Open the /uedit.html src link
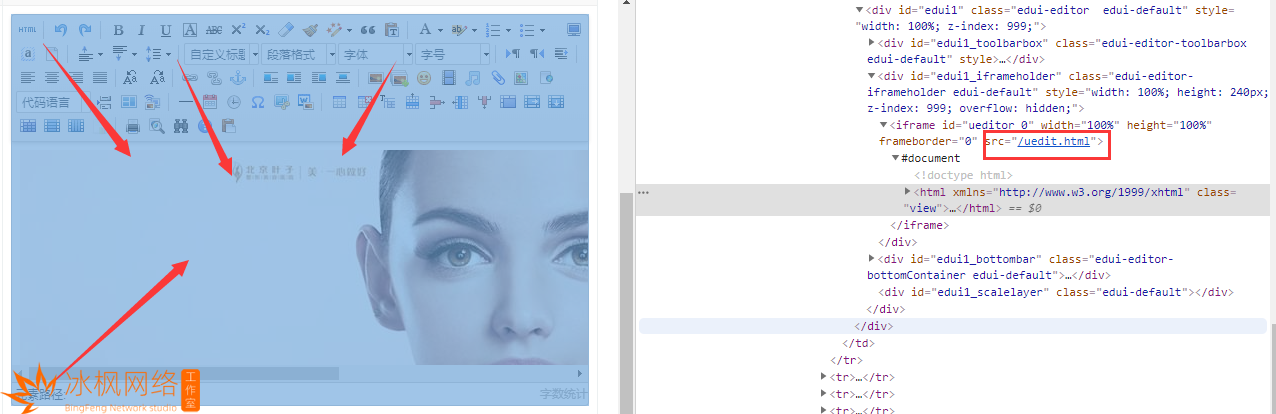The image size is (1276, 414). tap(1053, 142)
